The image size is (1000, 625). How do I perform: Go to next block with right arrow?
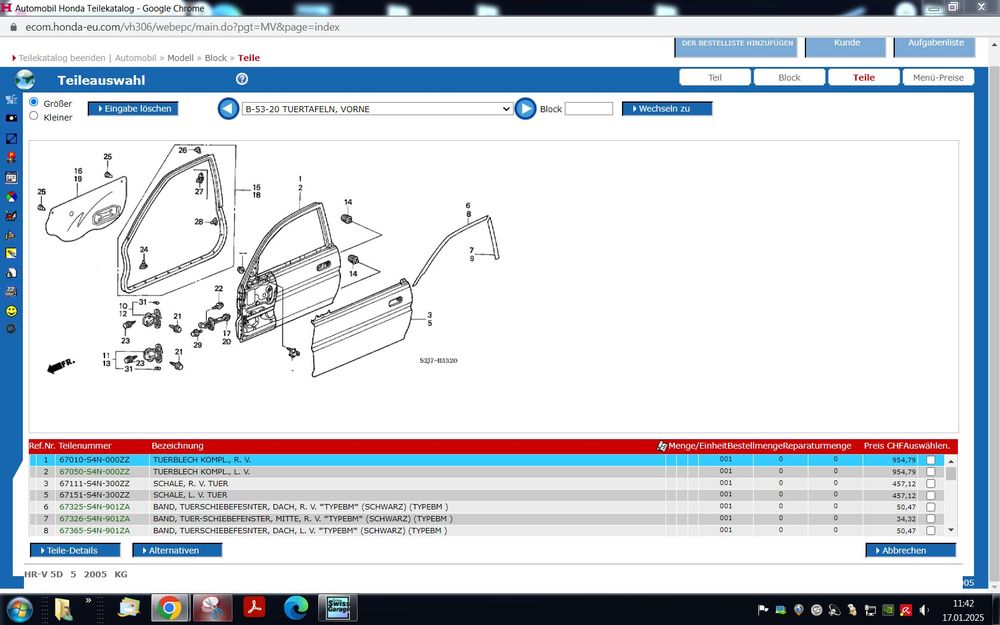(x=526, y=108)
